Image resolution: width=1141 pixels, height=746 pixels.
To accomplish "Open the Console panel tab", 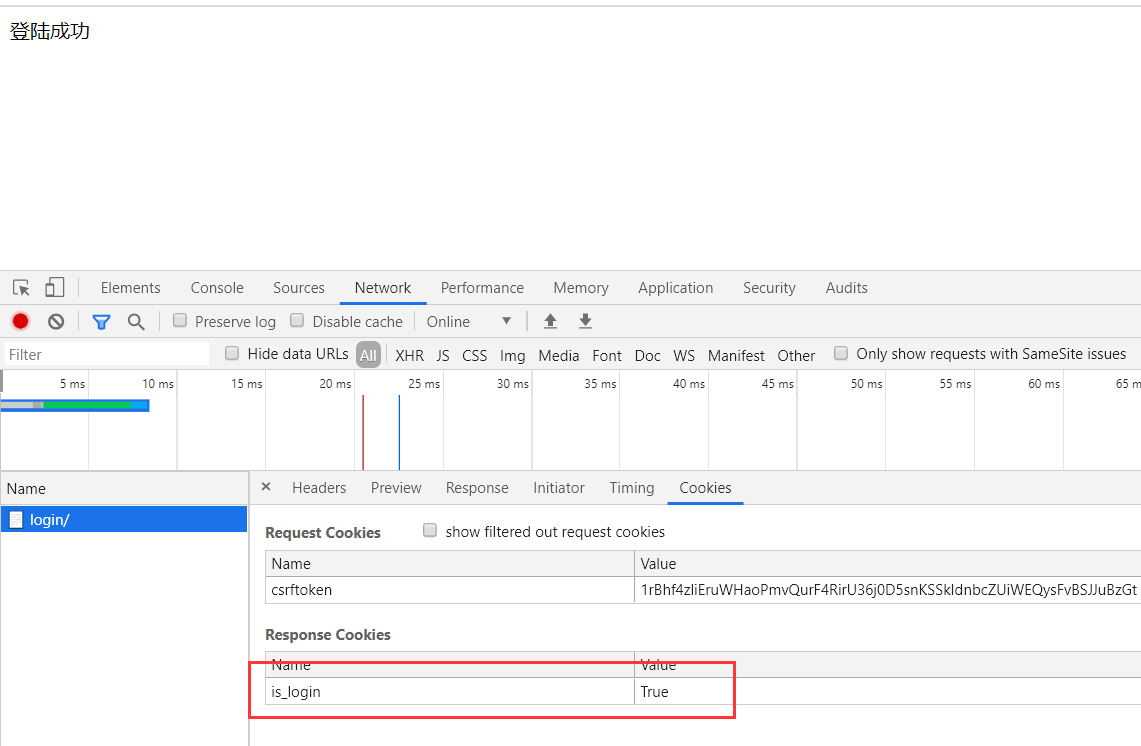I will 217,287.
